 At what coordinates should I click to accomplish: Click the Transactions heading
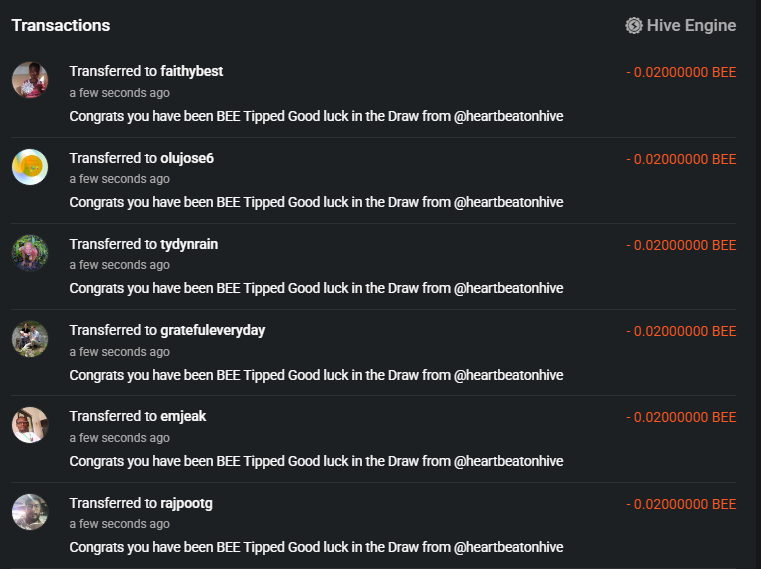[61, 25]
